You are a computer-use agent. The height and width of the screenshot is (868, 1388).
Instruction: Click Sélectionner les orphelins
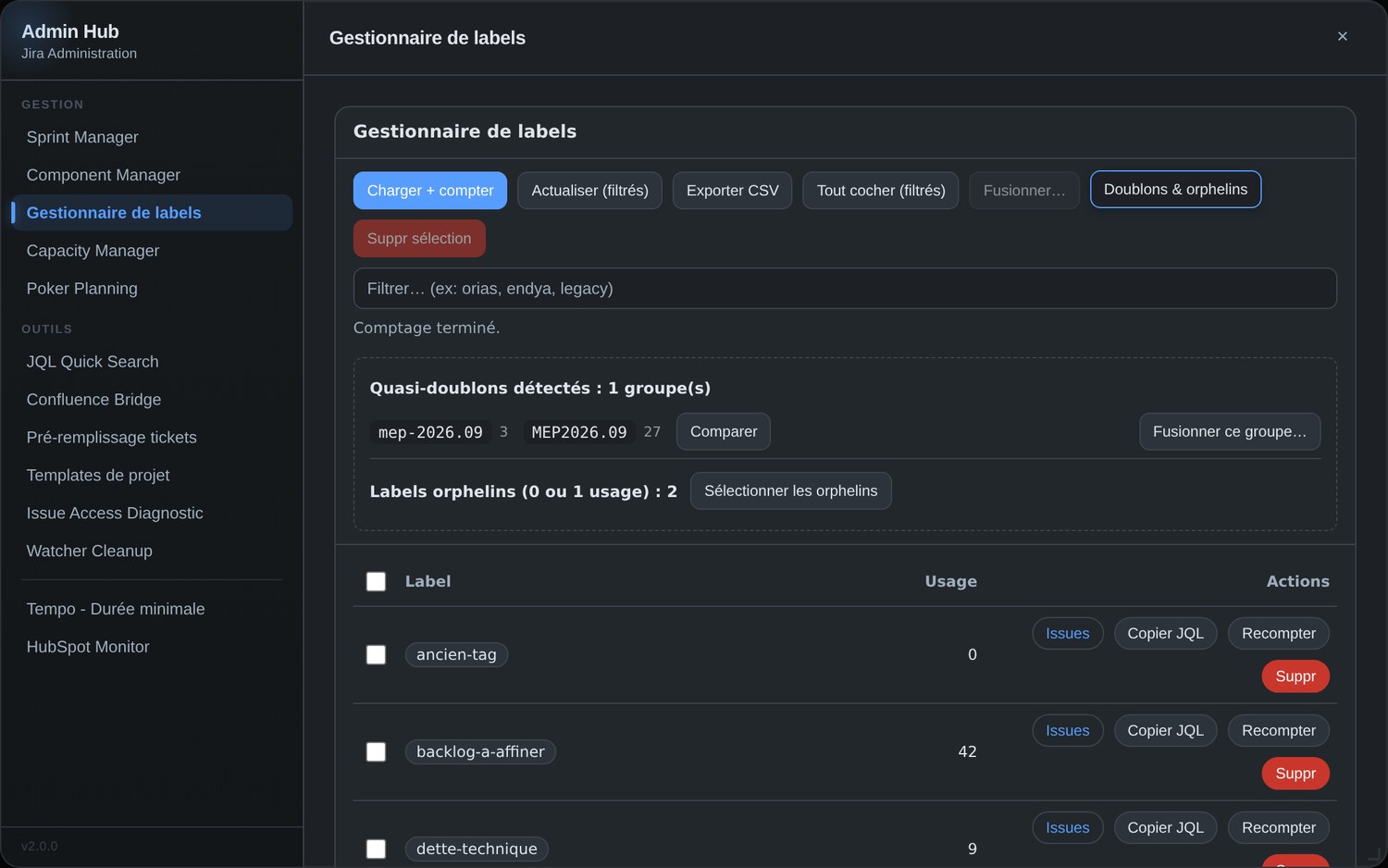tap(791, 491)
